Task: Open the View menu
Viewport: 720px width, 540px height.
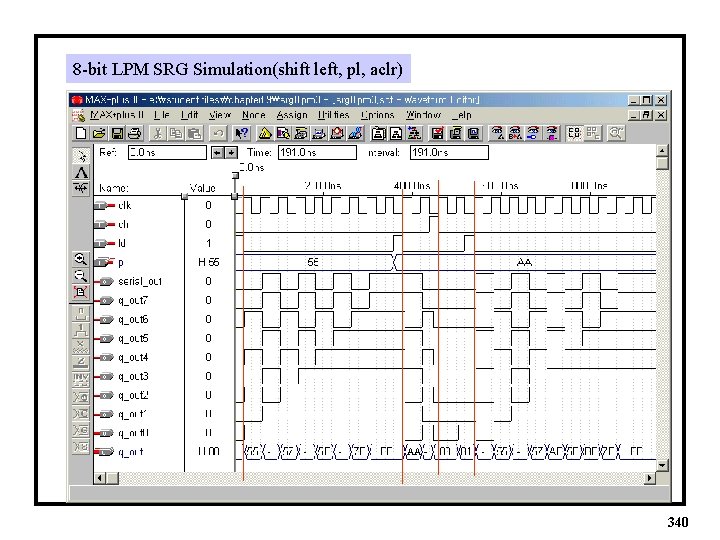Action: click(x=219, y=115)
